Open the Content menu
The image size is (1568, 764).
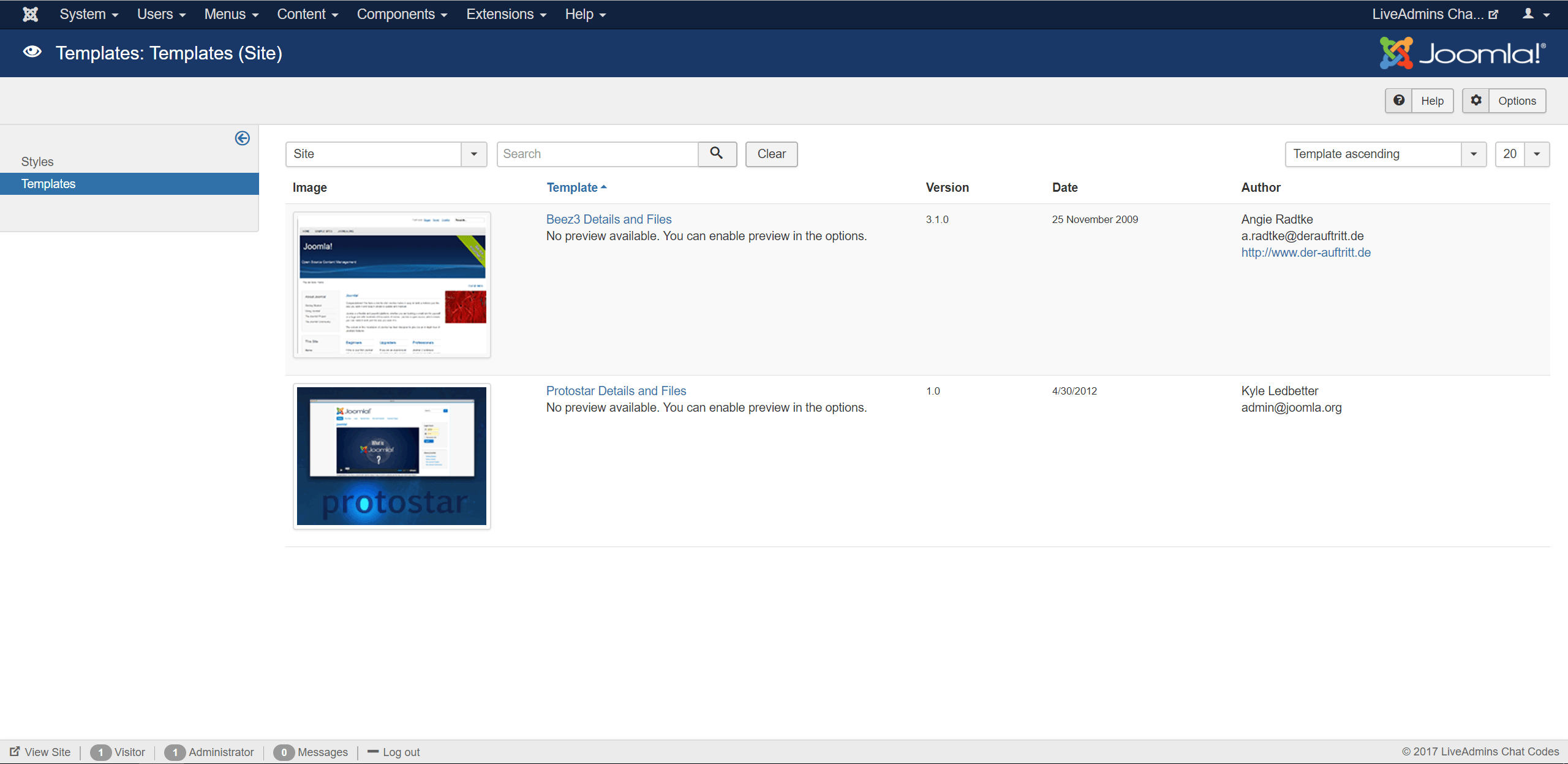pos(307,14)
